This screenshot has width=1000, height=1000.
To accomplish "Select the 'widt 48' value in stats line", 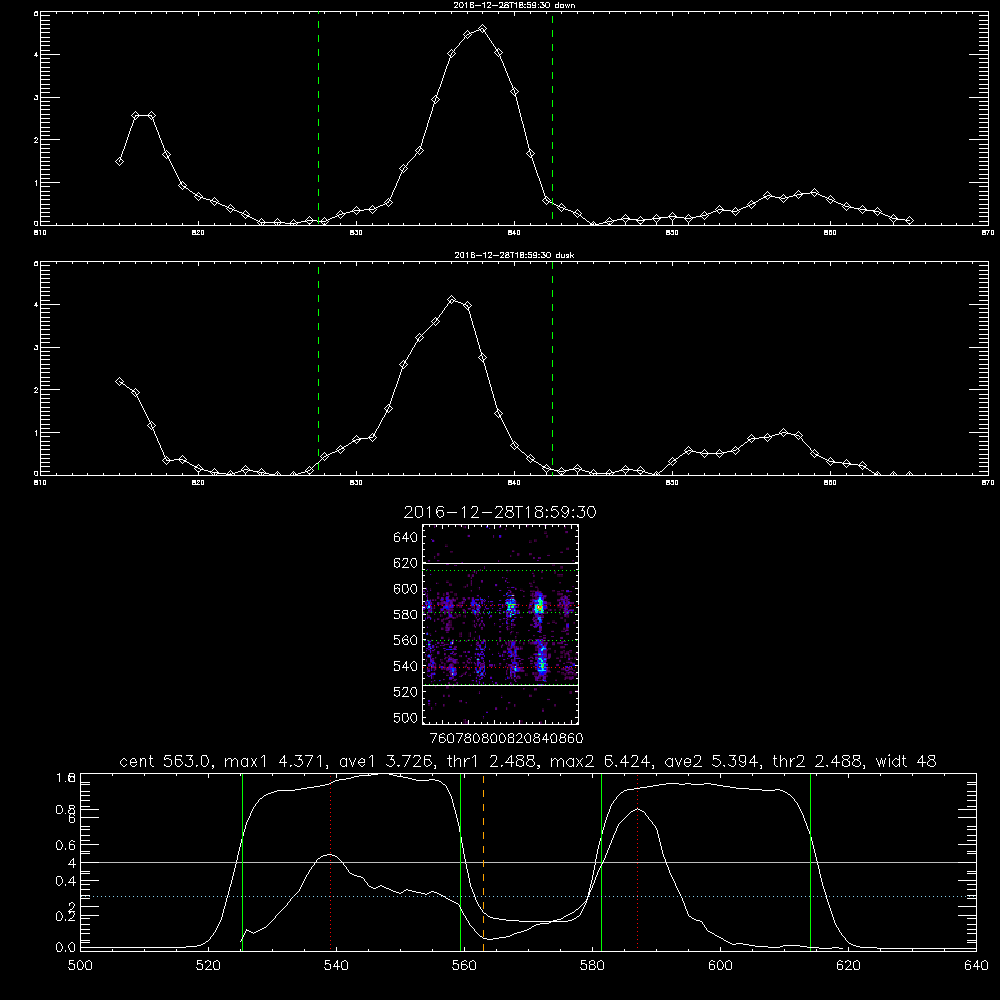I will pyautogui.click(x=906, y=761).
